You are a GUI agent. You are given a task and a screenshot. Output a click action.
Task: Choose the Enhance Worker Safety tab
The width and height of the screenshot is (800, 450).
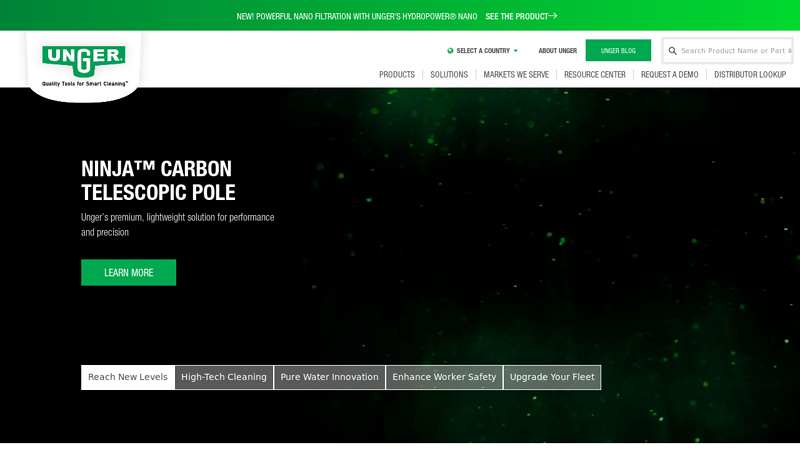pyautogui.click(x=444, y=377)
